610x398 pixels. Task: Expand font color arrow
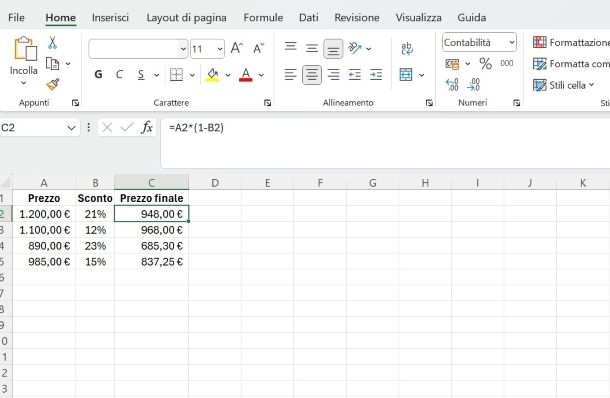pyautogui.click(x=261, y=75)
